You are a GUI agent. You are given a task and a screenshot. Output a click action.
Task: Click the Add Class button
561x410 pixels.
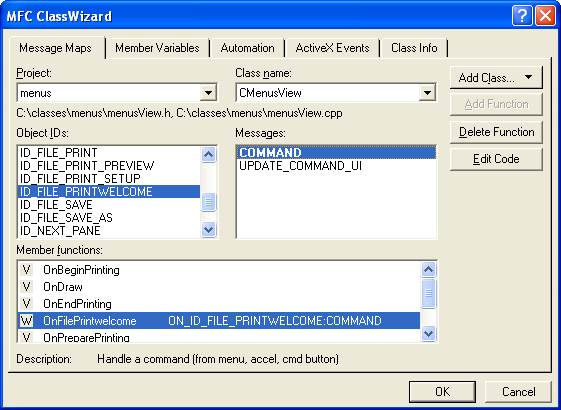[x=496, y=77]
